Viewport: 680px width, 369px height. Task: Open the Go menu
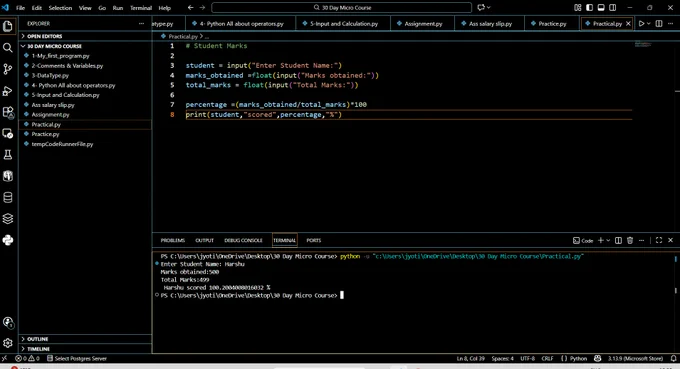click(102, 8)
